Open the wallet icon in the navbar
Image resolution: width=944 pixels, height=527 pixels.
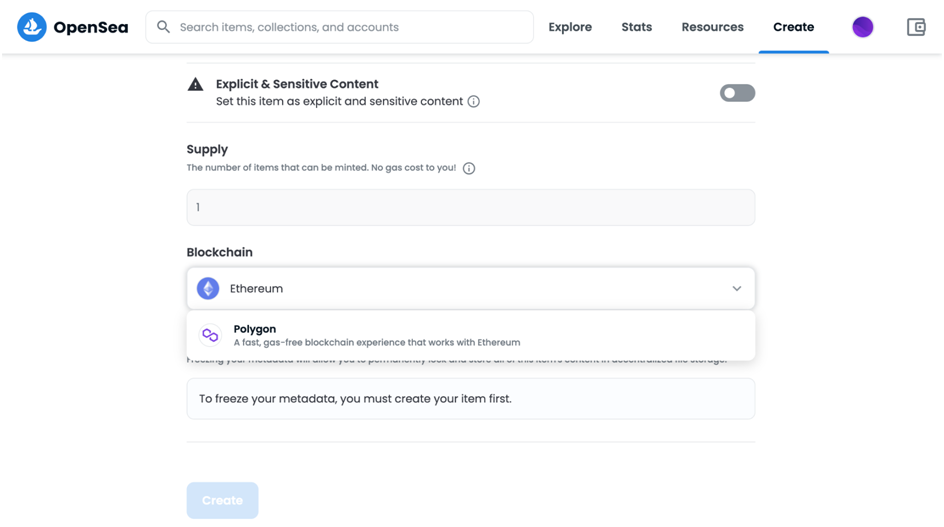pos(916,27)
